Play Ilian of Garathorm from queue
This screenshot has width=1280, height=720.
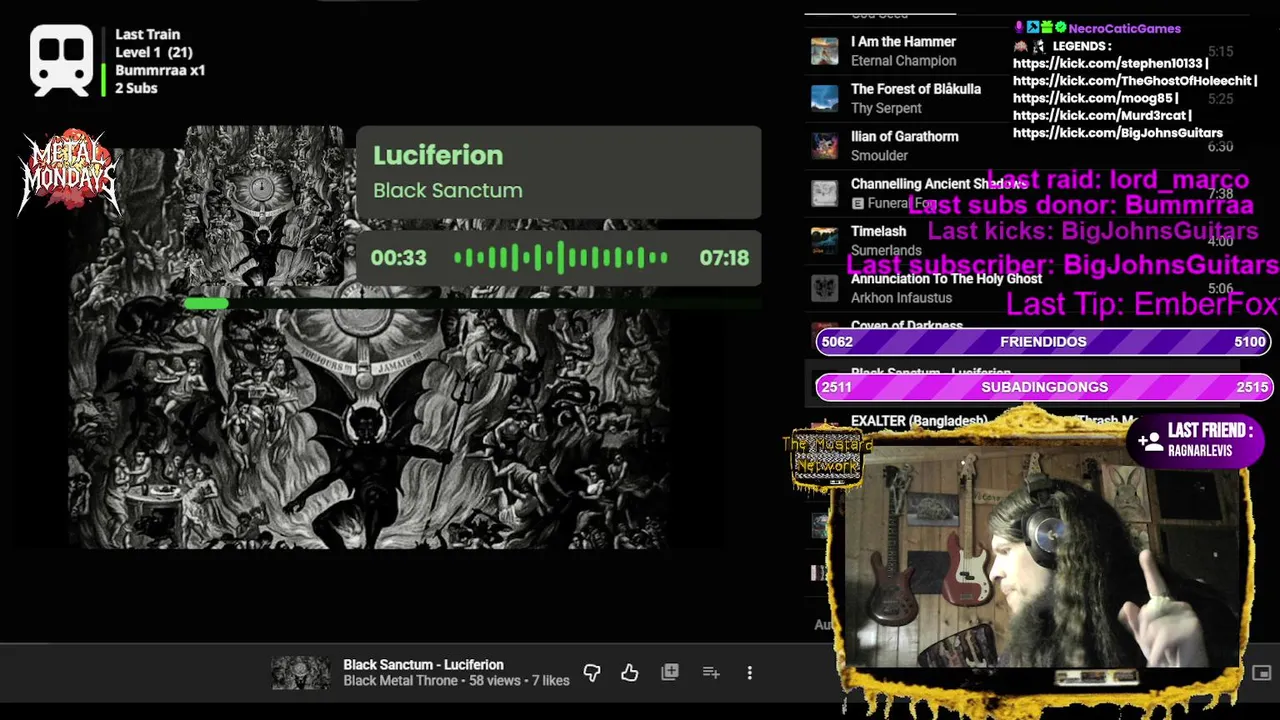904,136
